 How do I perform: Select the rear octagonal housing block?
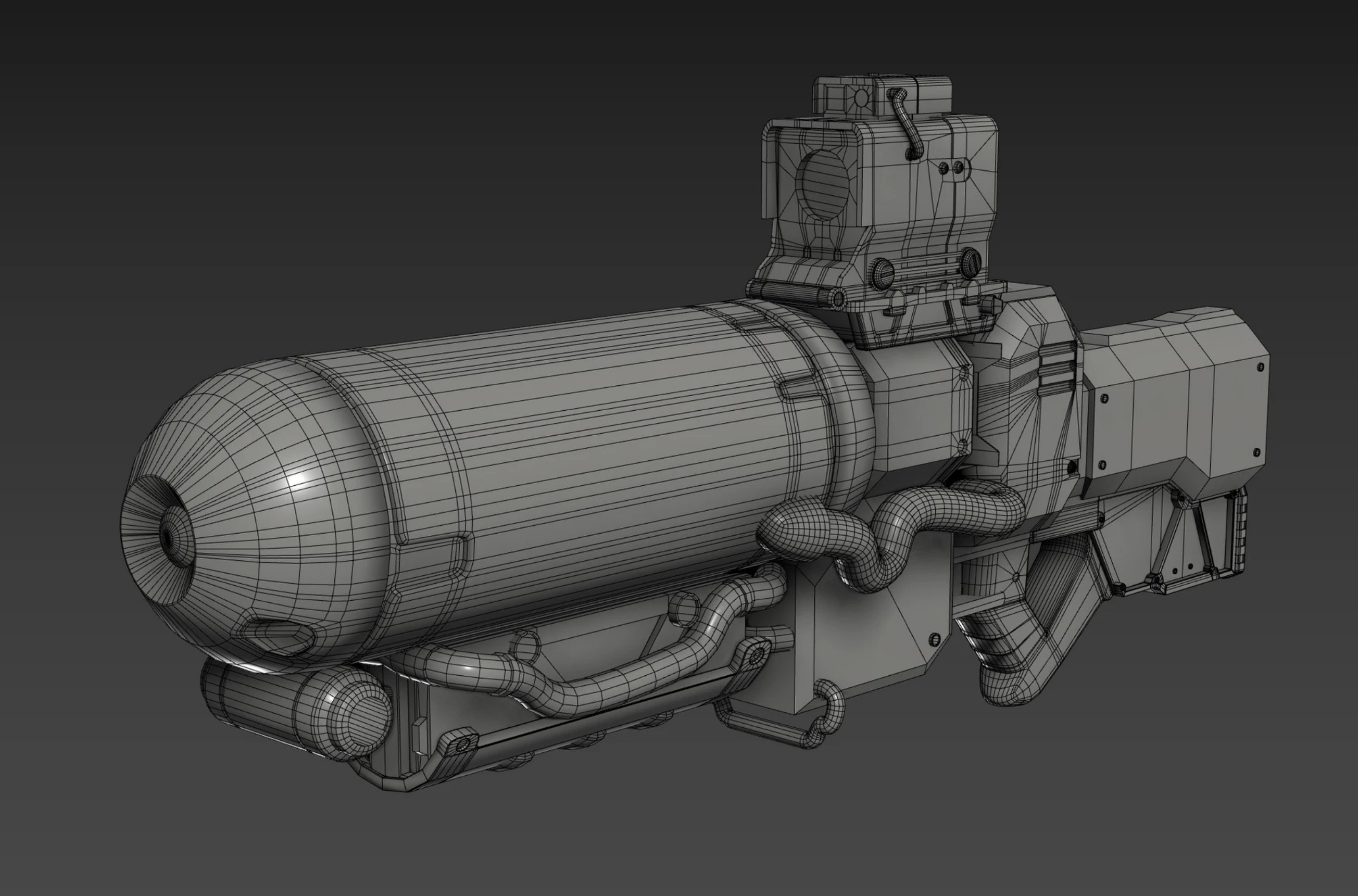click(x=1176, y=405)
